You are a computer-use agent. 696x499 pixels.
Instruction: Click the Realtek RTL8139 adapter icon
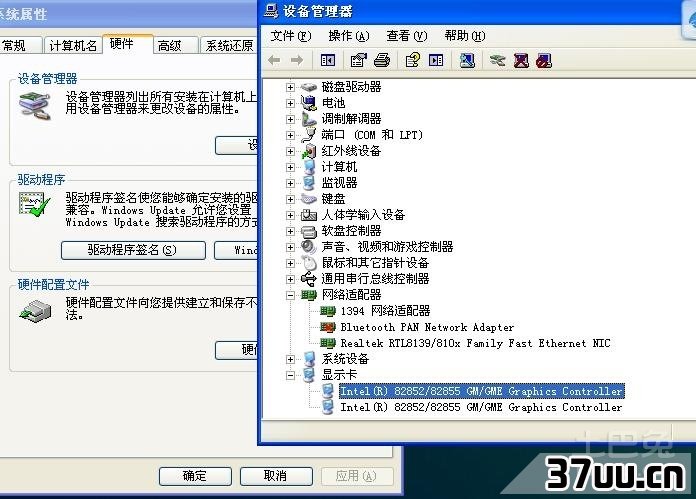[328, 343]
